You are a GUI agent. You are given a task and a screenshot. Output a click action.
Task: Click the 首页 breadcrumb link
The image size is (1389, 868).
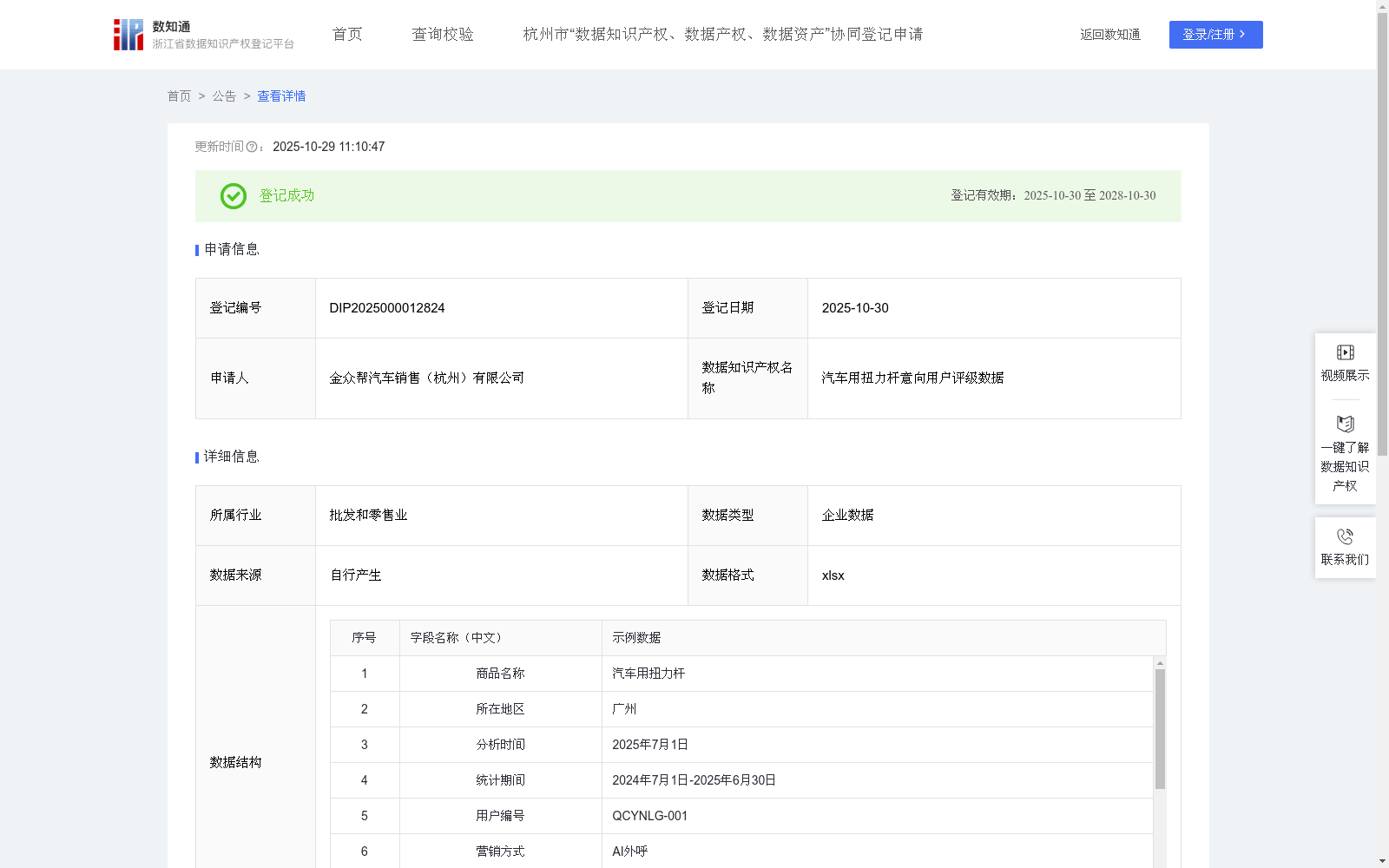179,96
